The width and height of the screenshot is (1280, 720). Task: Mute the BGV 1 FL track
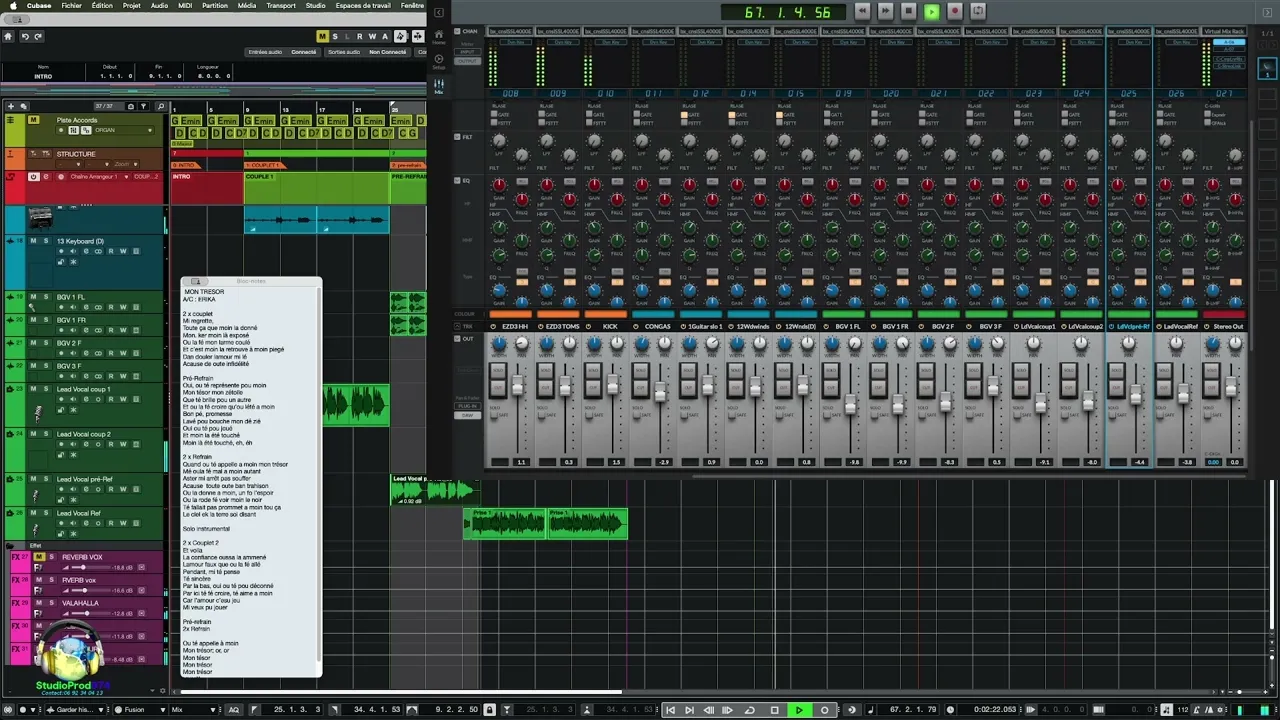coord(33,297)
